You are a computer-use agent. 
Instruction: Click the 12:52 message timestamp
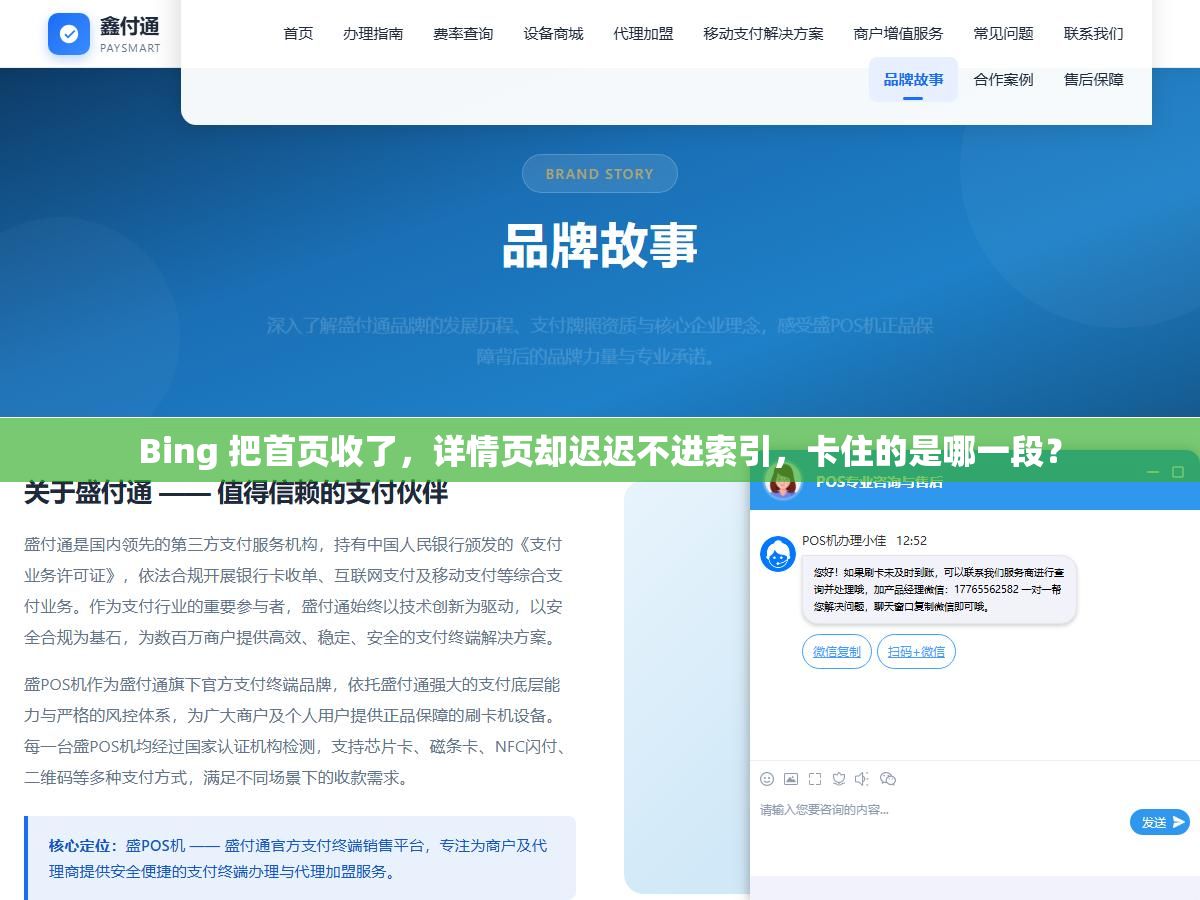pos(911,540)
